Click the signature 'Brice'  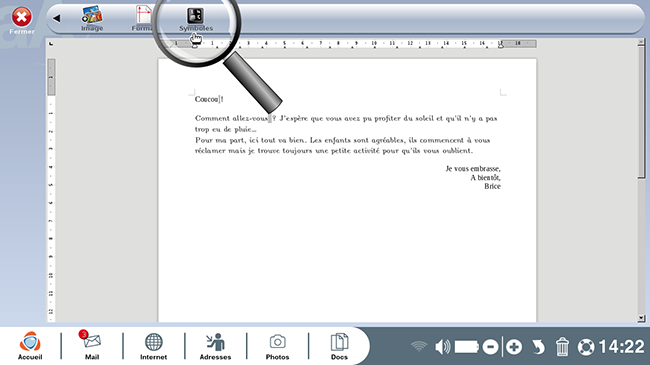492,186
